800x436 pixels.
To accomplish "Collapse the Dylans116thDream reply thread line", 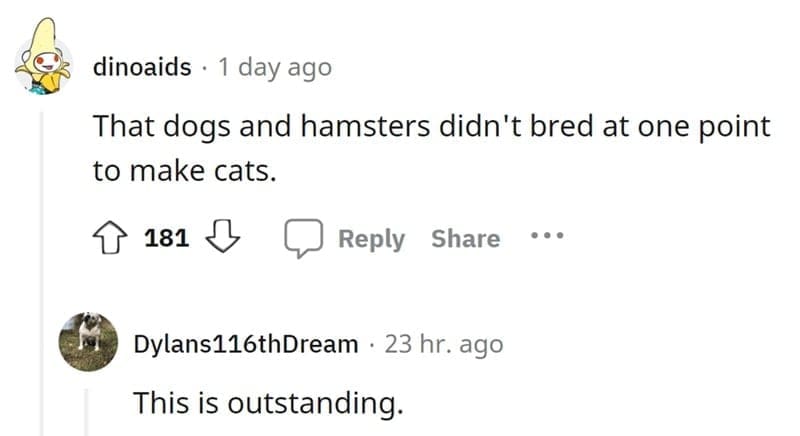I will click(87, 410).
